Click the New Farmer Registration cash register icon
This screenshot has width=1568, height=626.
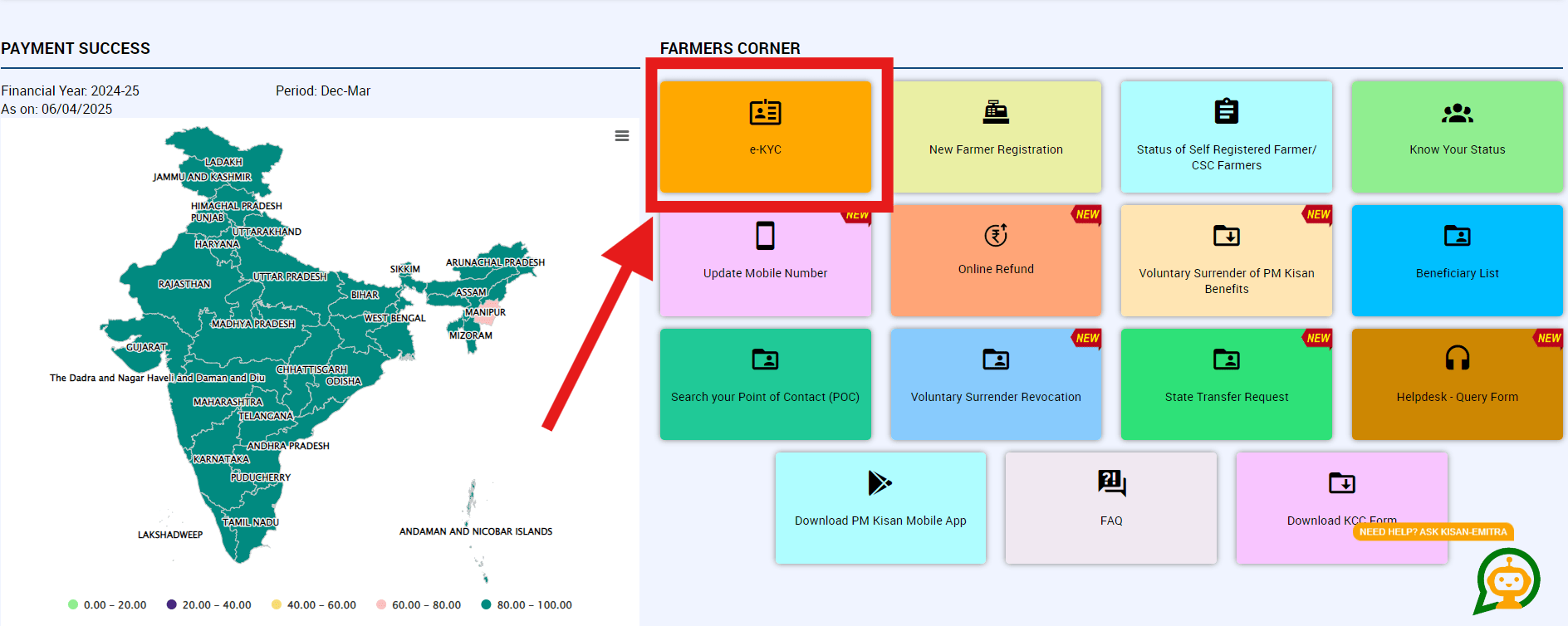[996, 112]
